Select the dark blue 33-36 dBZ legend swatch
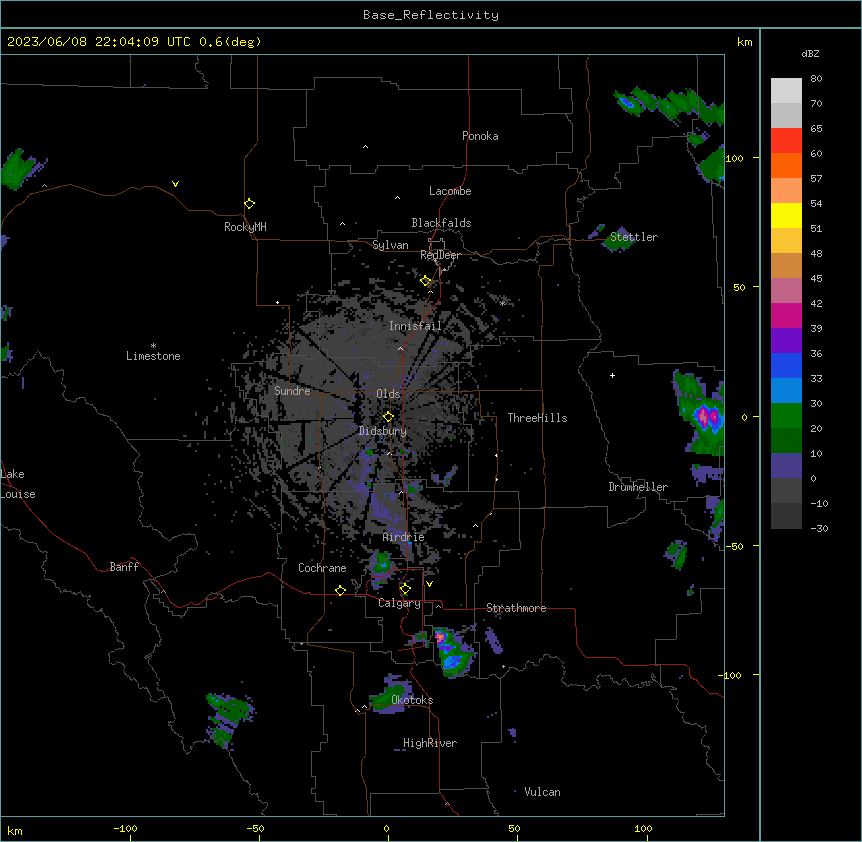 coord(786,365)
